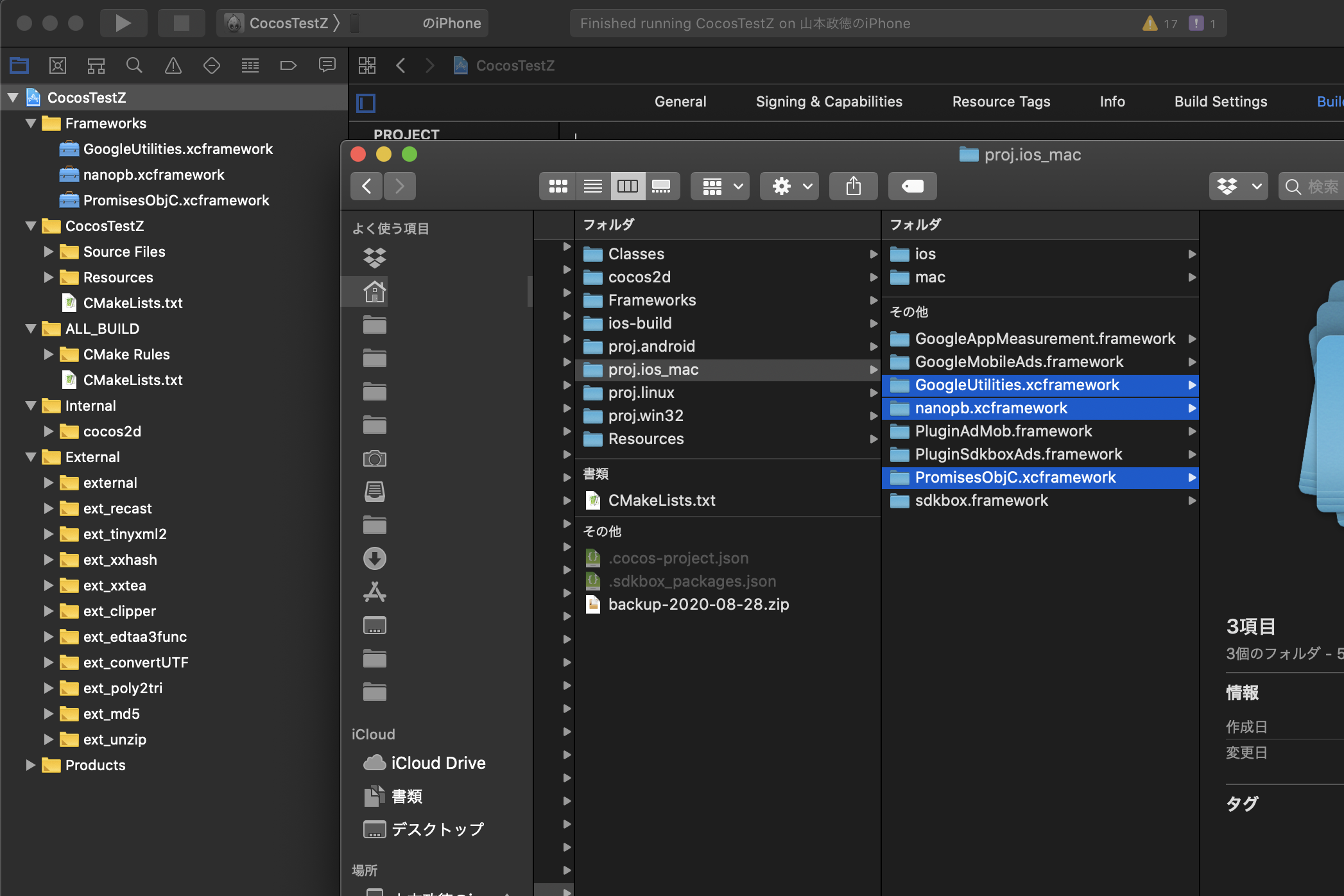Go back in Finder window
This screenshot has height=896, width=1344.
(x=367, y=186)
